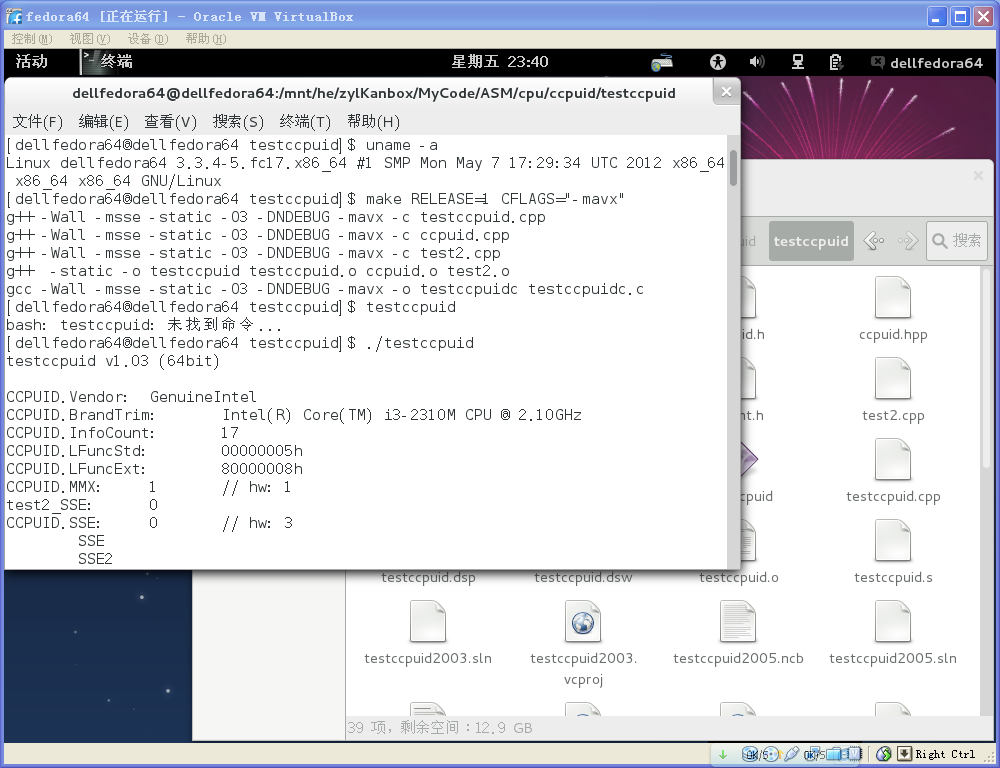
Task: Open the terminal 编辑(E) menu
Action: tap(103, 121)
